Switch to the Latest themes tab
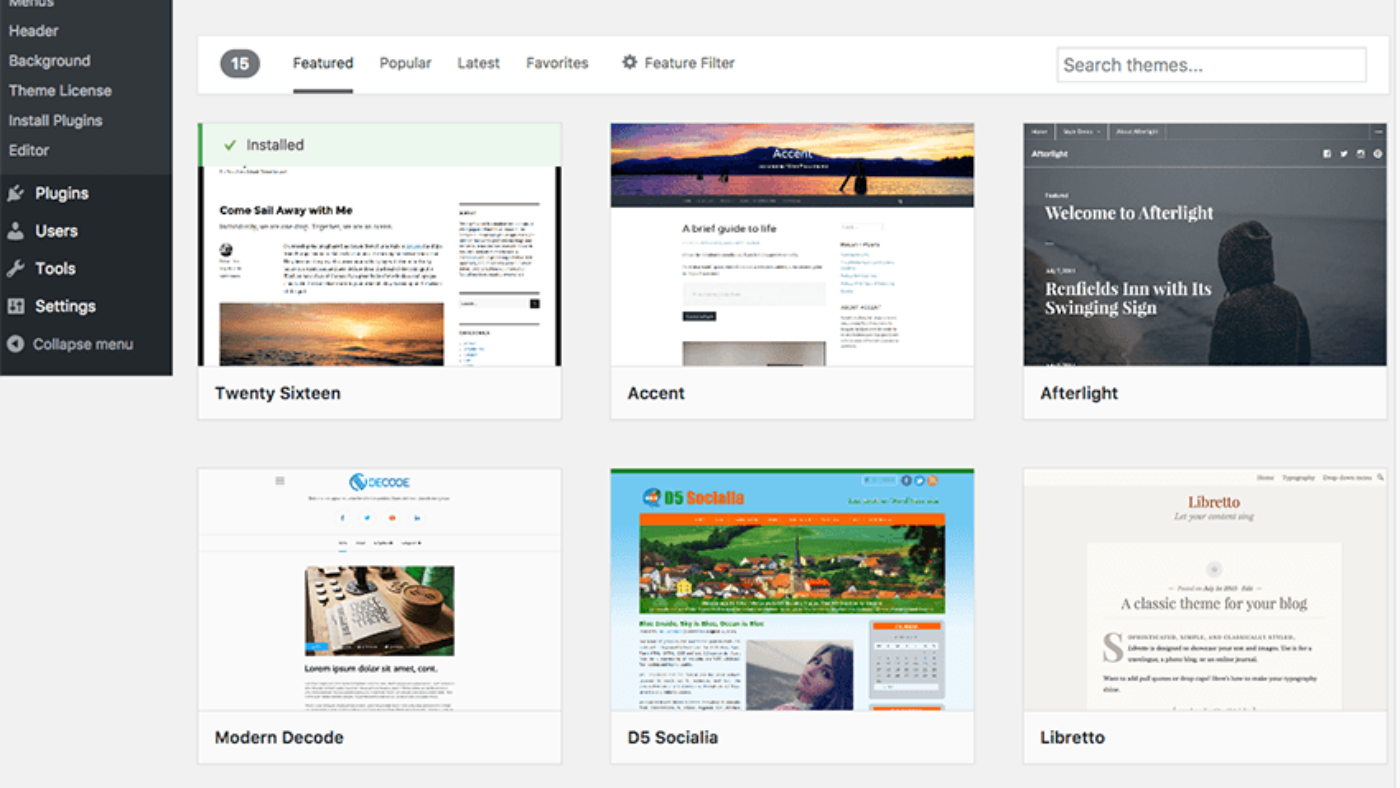 click(478, 63)
